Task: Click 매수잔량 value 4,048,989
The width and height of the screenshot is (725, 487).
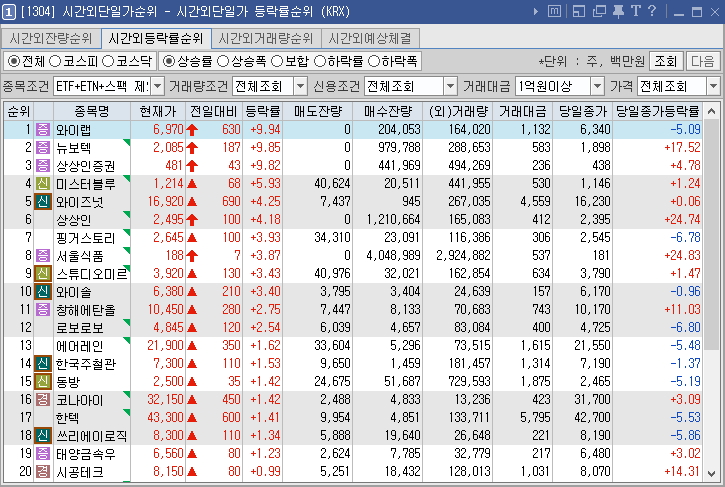Action: 393,255
